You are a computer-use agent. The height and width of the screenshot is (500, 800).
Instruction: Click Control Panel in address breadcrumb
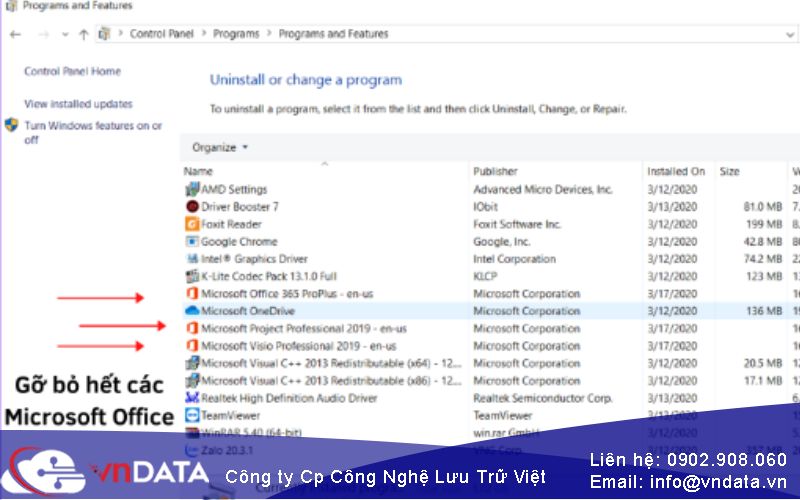pyautogui.click(x=162, y=34)
